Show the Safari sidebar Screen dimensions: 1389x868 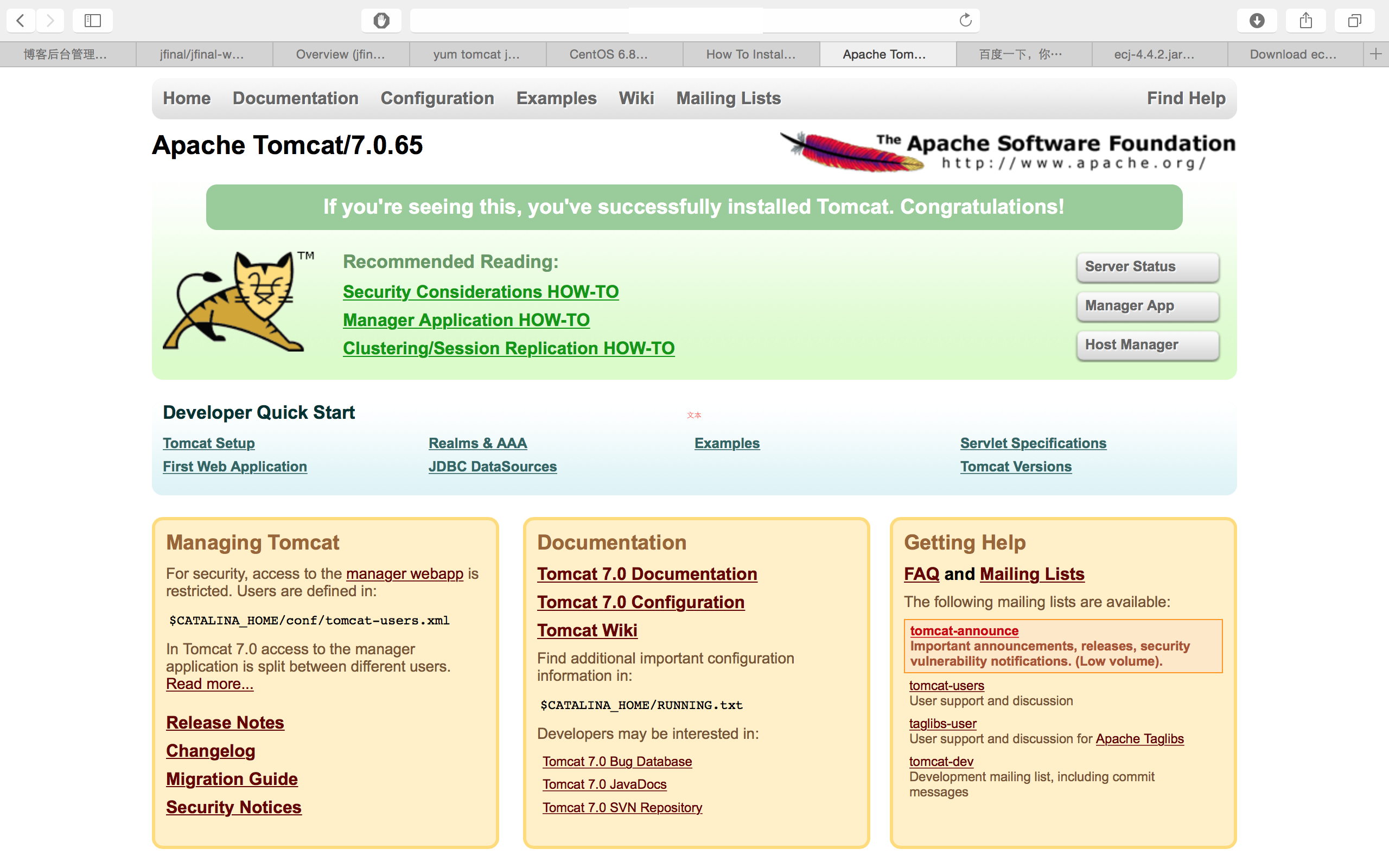pos(92,21)
